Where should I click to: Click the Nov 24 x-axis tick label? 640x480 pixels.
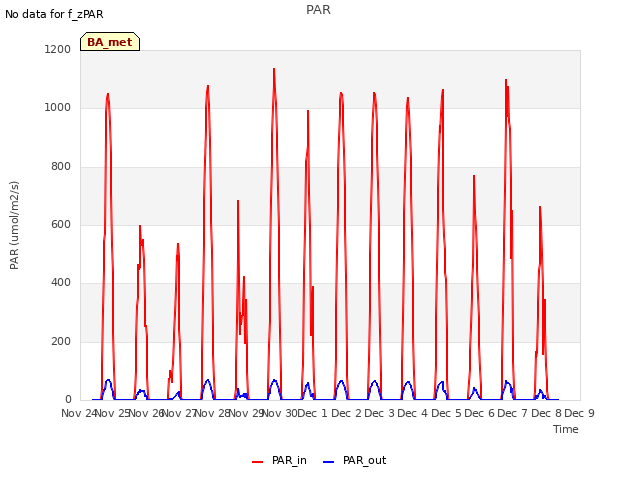[x=78, y=413]
